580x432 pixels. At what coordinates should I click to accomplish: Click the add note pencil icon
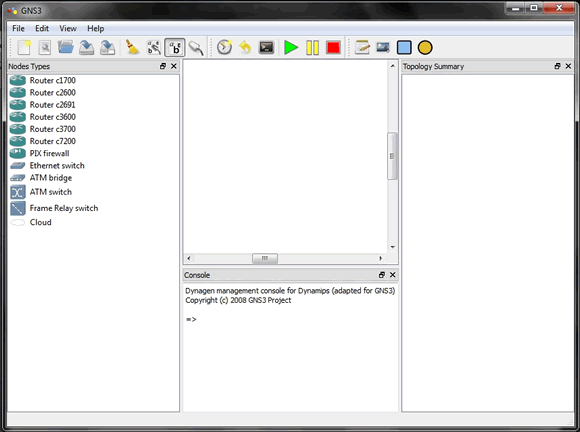(362, 47)
